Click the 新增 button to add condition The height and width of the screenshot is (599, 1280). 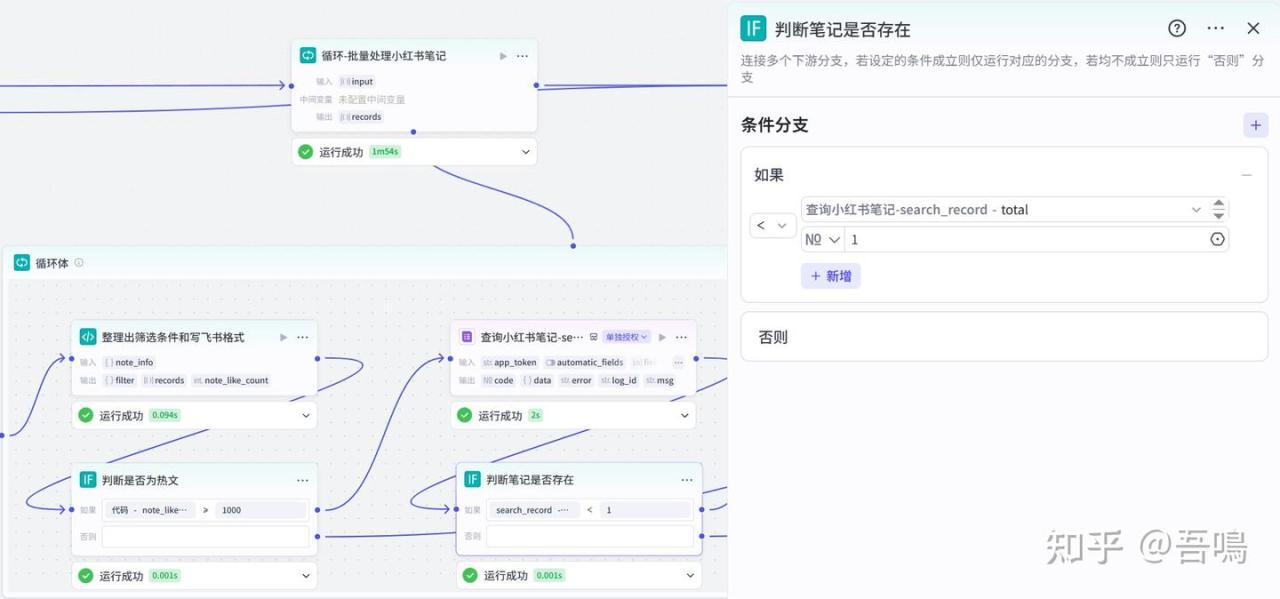point(830,276)
